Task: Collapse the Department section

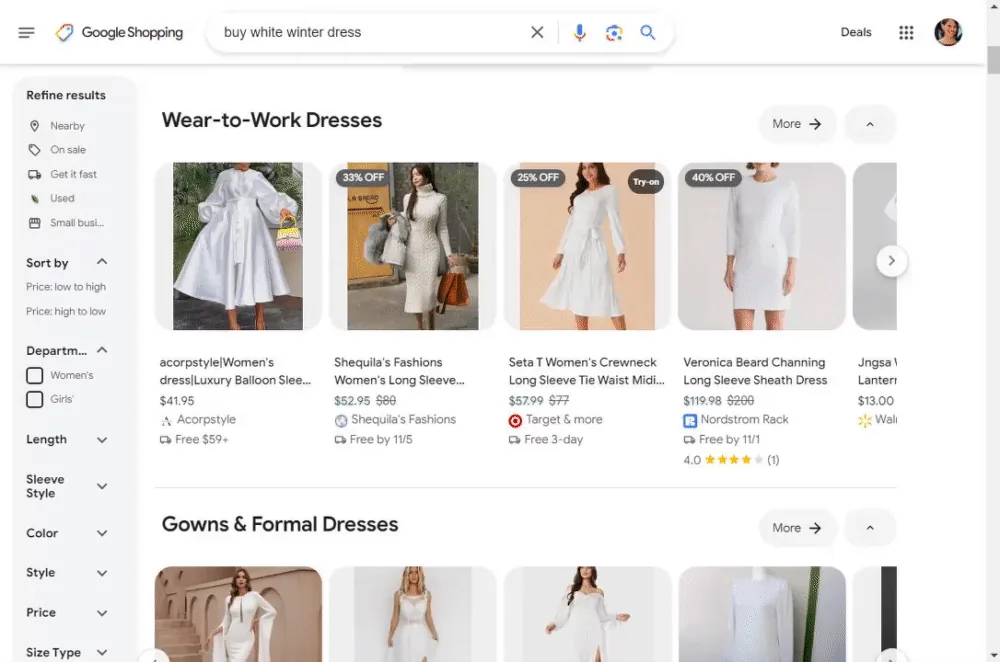Action: pyautogui.click(x=101, y=350)
